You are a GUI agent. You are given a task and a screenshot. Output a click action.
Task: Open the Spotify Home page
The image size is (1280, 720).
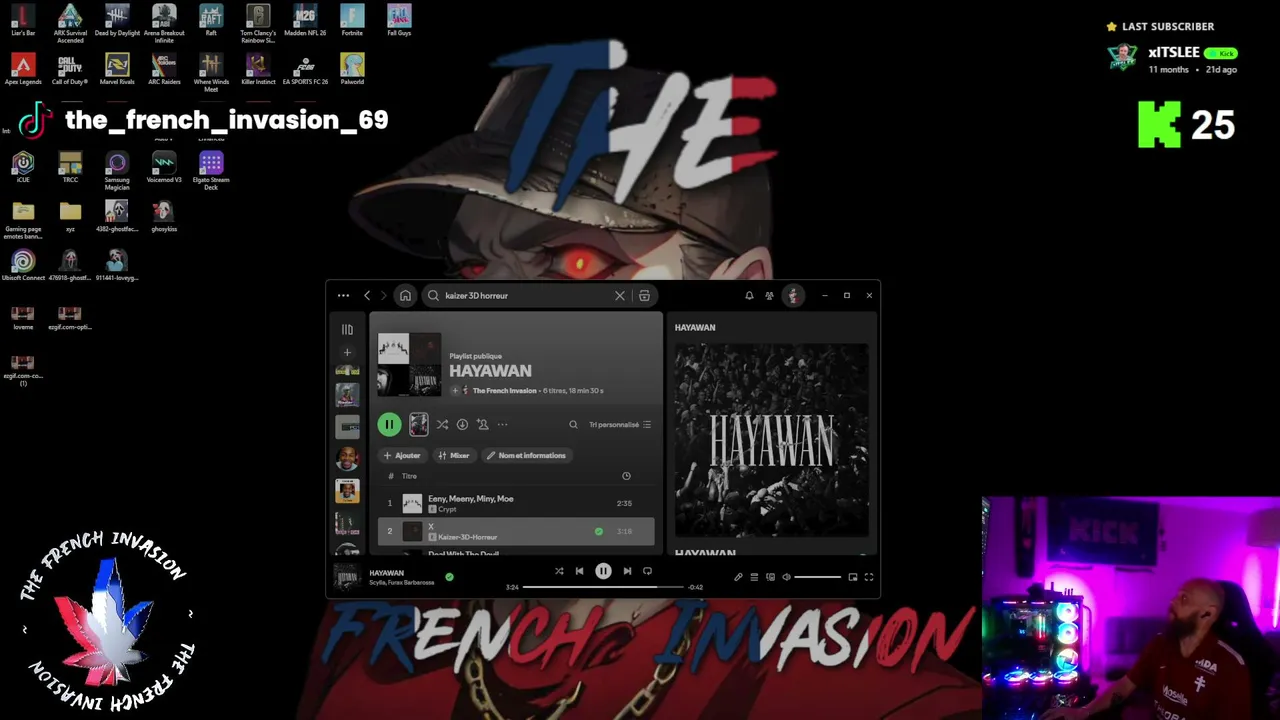405,296
